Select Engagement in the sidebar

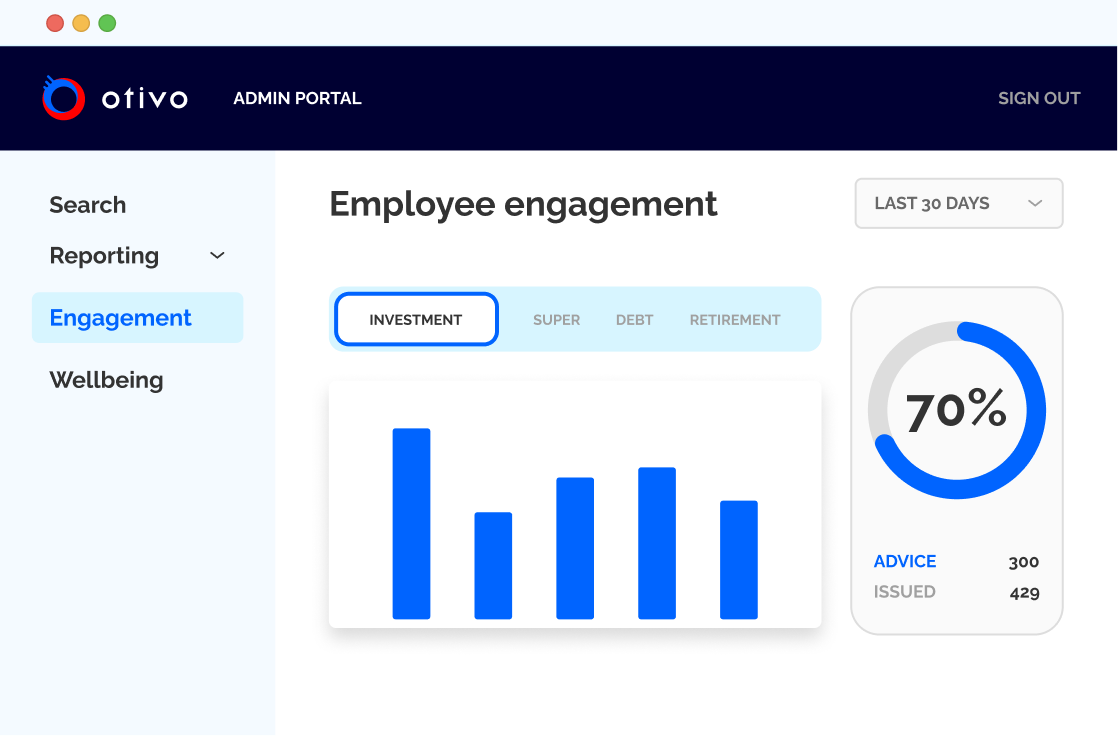(x=120, y=317)
